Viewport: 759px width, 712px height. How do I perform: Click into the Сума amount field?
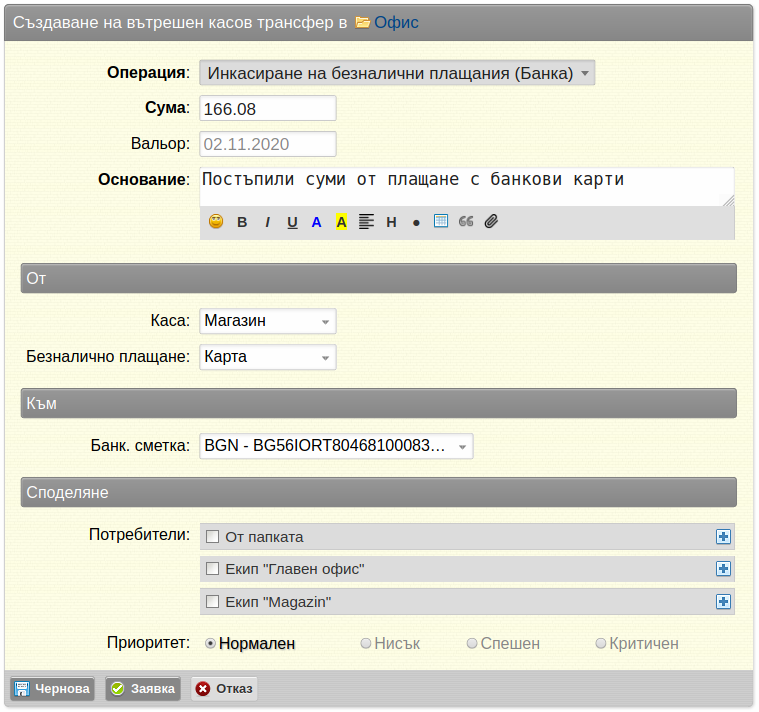pos(268,108)
